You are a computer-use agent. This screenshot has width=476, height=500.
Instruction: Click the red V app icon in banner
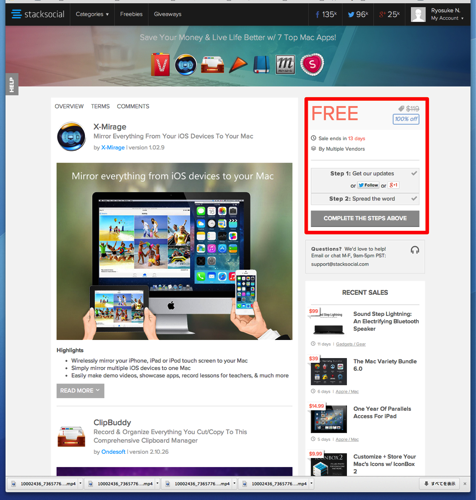pos(160,64)
